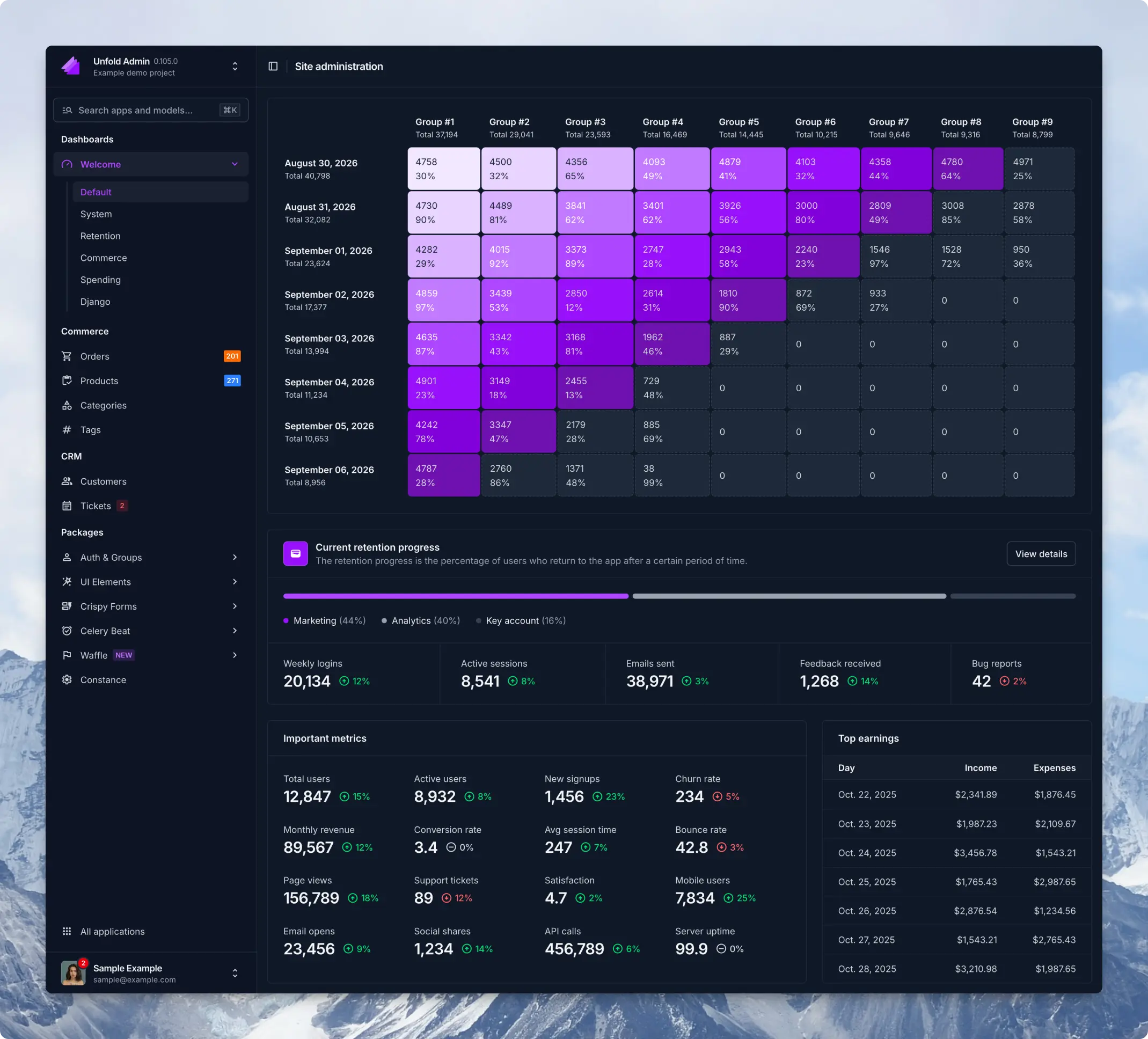Expand the Waffle chevron

point(235,655)
